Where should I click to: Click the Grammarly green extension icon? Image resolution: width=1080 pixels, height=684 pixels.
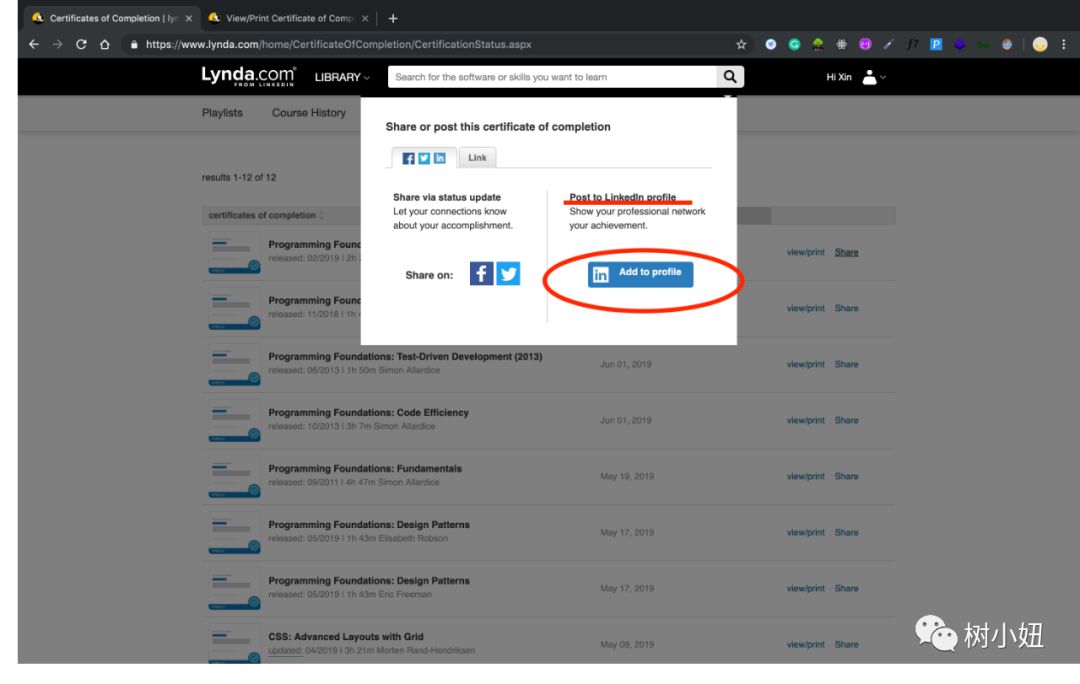[794, 44]
